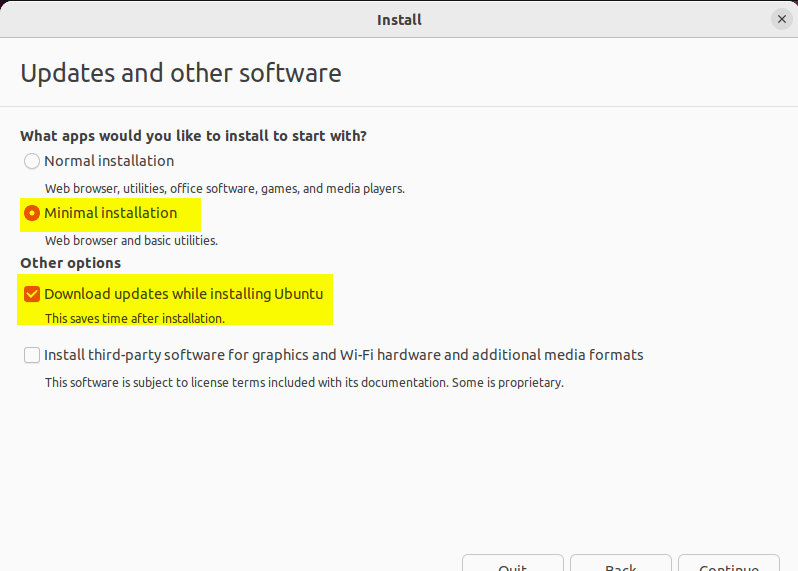The image size is (798, 571).
Task: Go to previous step with Back
Action: coord(620,564)
